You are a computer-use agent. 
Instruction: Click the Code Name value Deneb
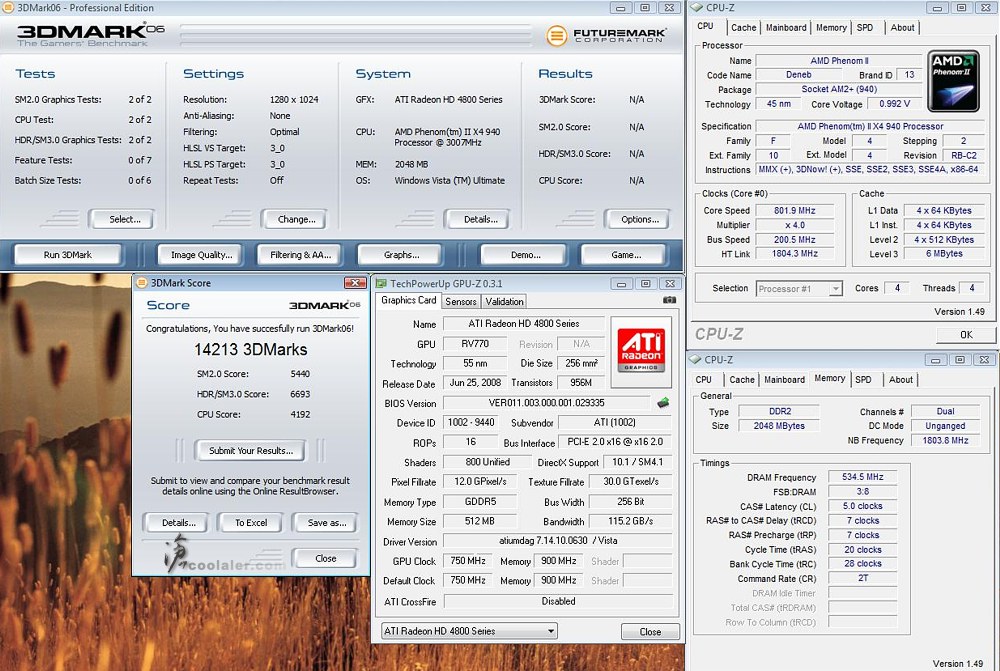[798, 75]
